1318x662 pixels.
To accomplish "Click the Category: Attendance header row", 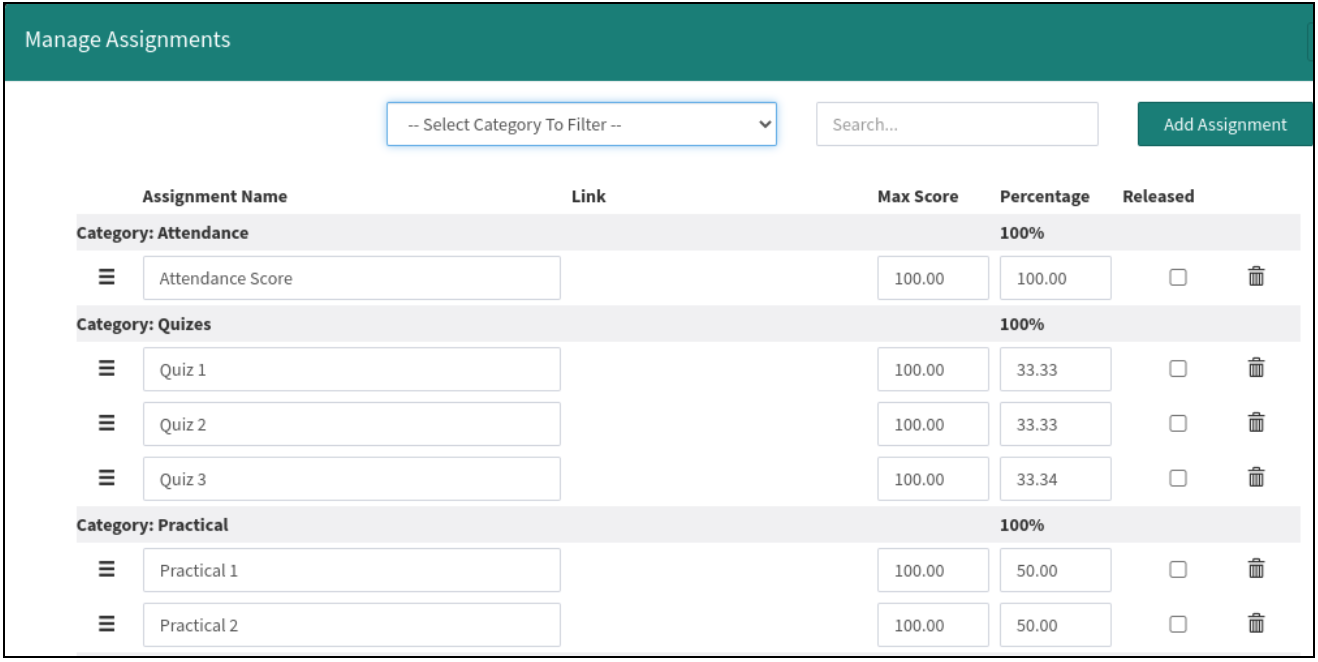I will pyautogui.click(x=688, y=232).
